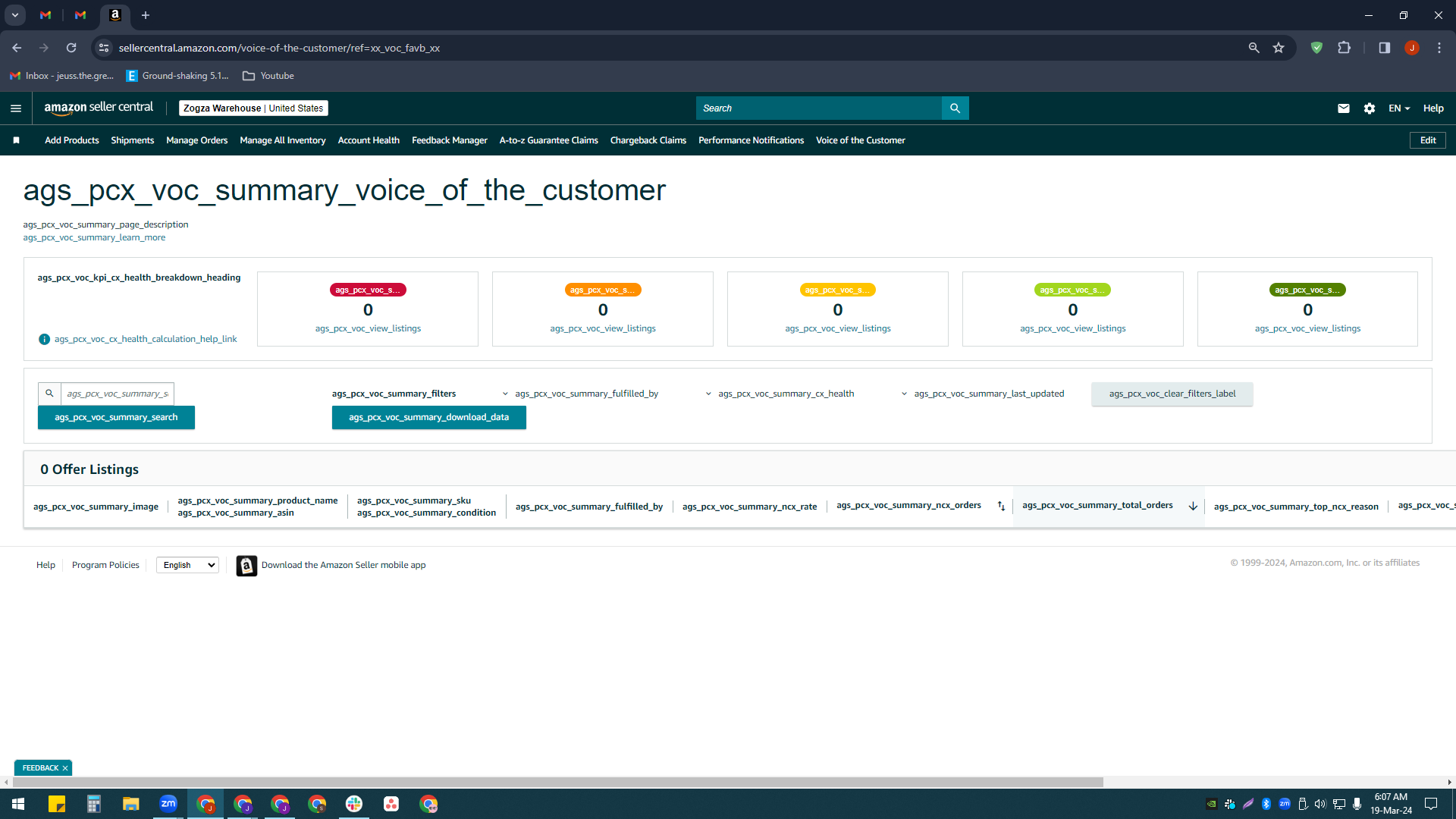Open browser extensions puzzle icon

point(1344,48)
